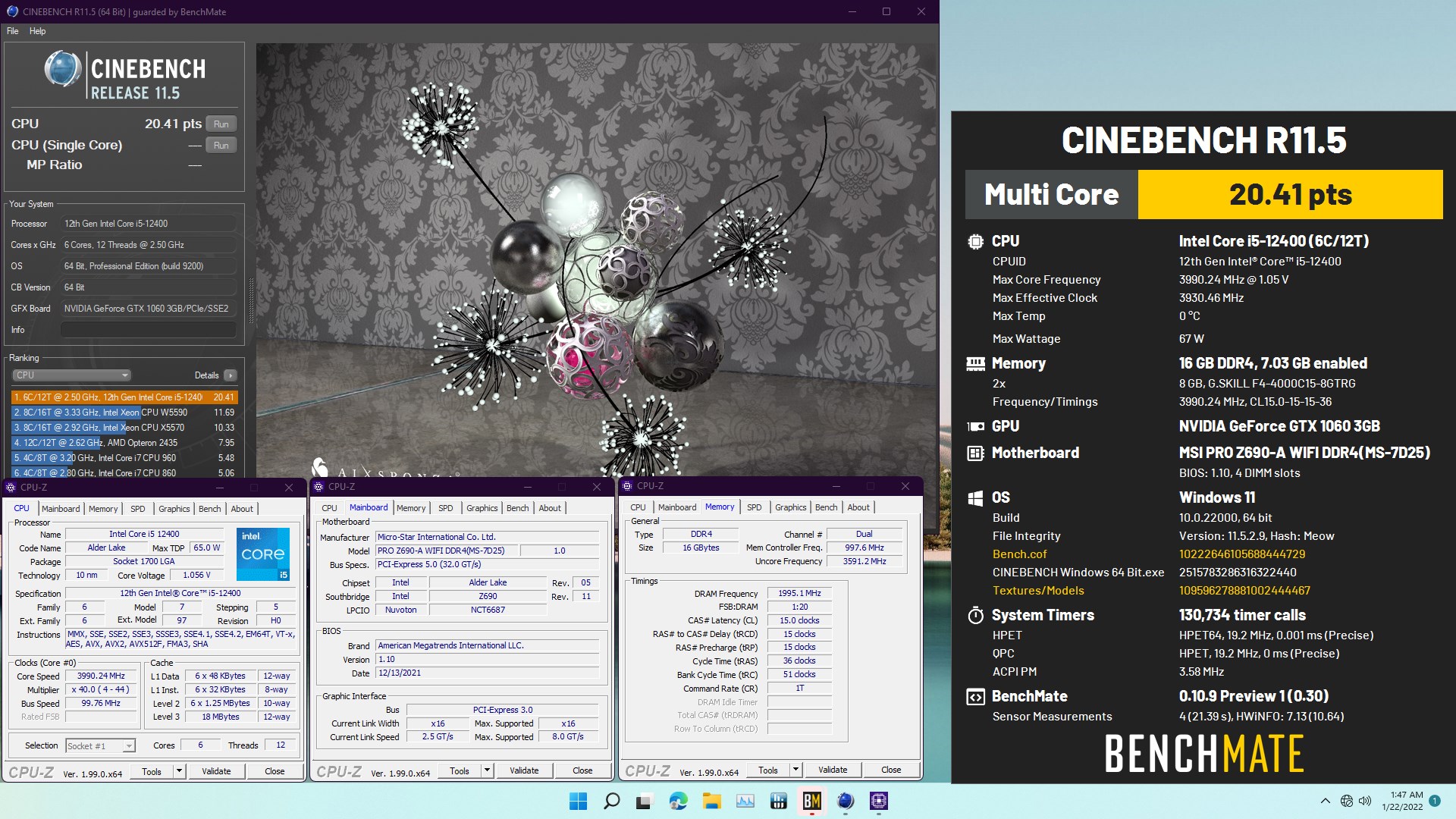Click DRAM Frequency value 1995.1 MHz

click(x=799, y=593)
